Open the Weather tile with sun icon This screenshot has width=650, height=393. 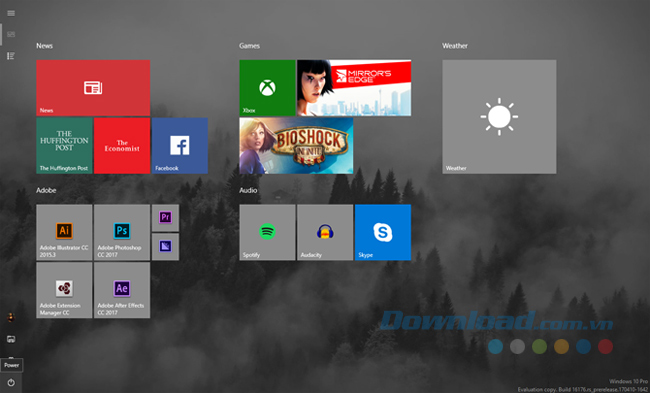coord(499,116)
